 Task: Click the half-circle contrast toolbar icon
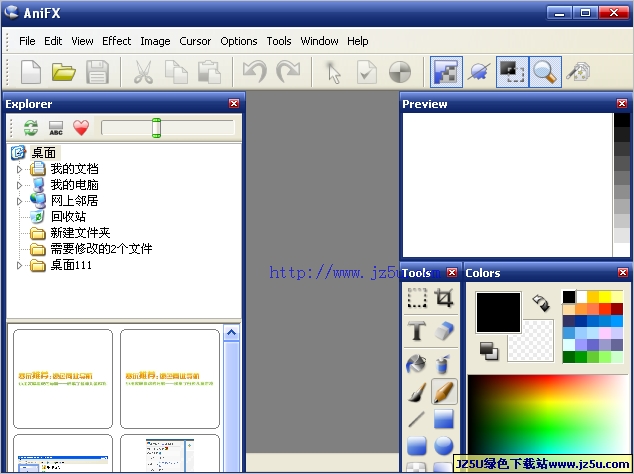coord(400,72)
